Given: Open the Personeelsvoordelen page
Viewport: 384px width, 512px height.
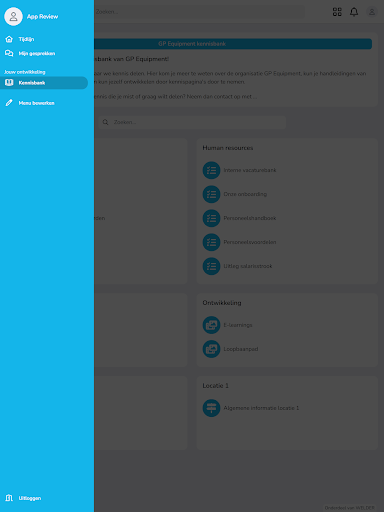Looking at the screenshot, I should click(250, 242).
